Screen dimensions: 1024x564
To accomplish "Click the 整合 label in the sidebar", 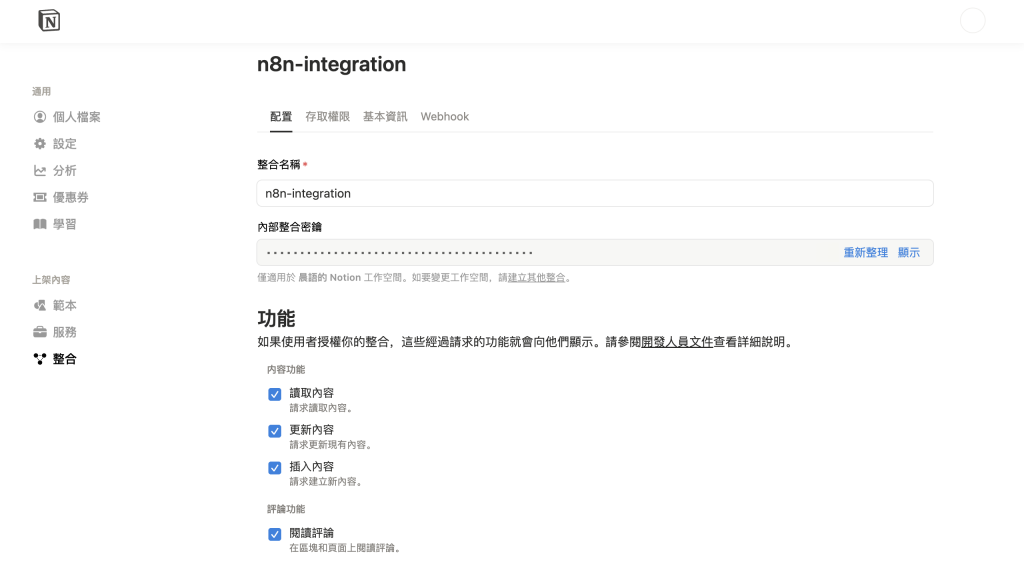I will 65,358.
